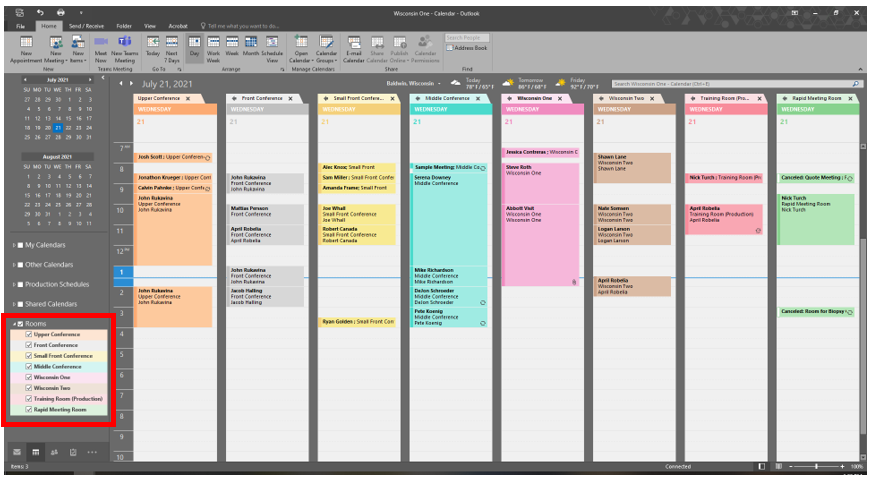The width and height of the screenshot is (876, 479).
Task: Expand the Other Calendars group
Action: pos(14,264)
